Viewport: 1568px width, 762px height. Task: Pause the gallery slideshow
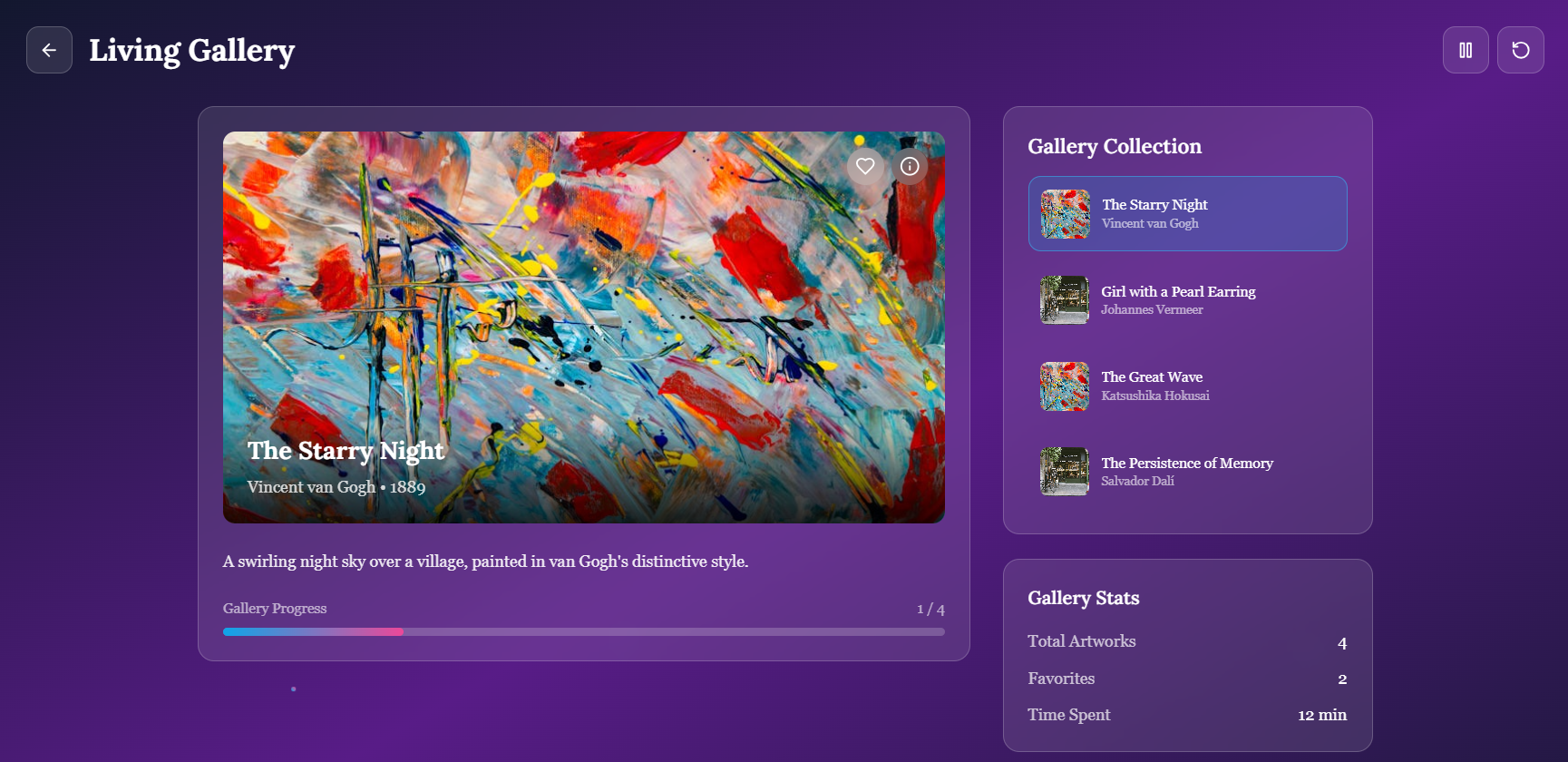tap(1466, 50)
